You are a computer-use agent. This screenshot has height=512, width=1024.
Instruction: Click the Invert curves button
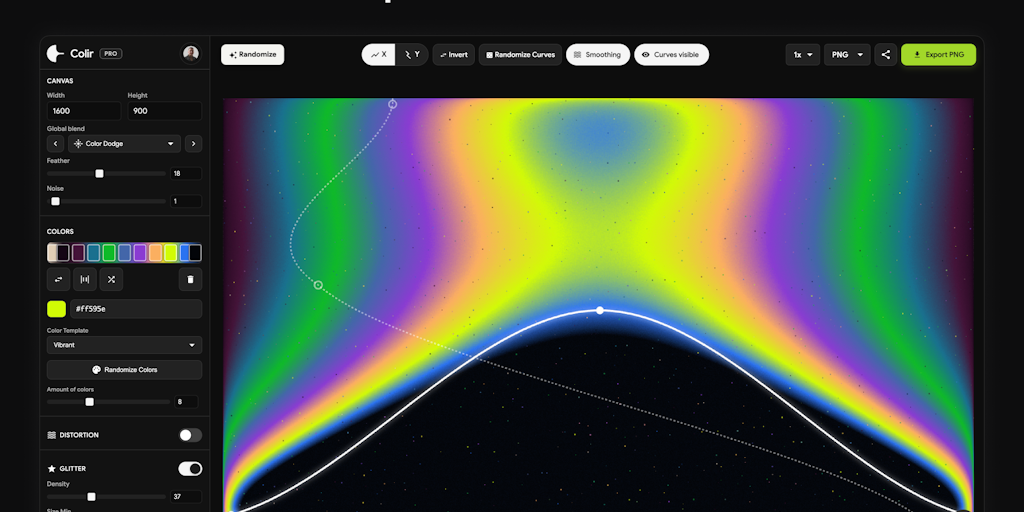(454, 55)
